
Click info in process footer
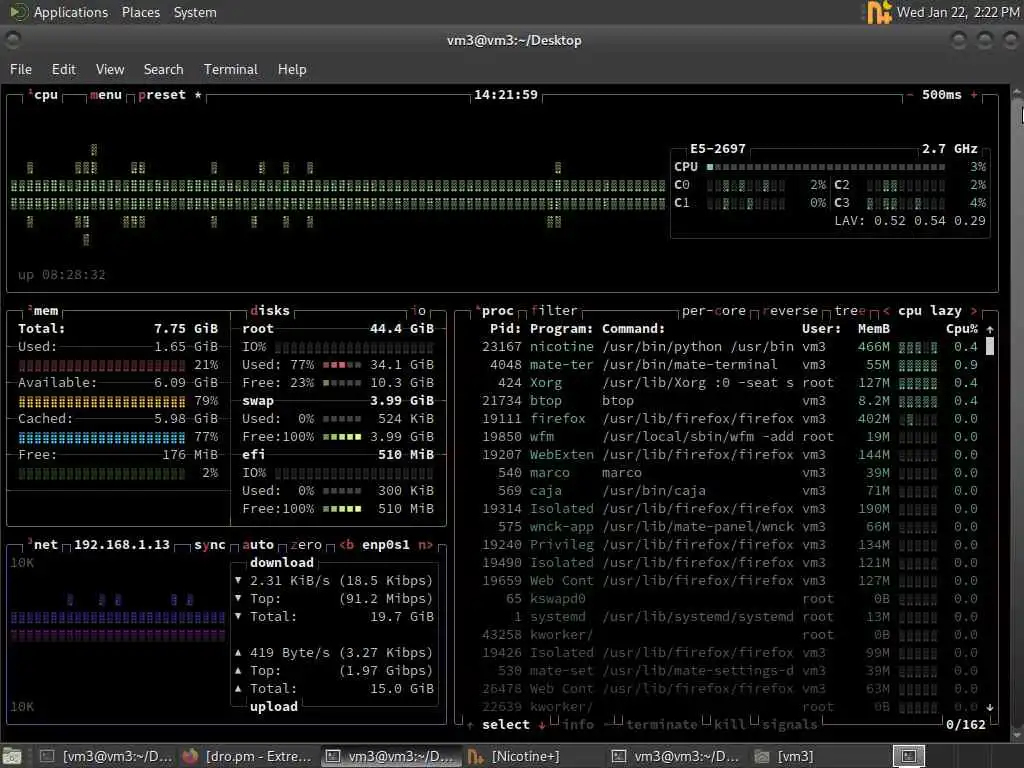578,725
